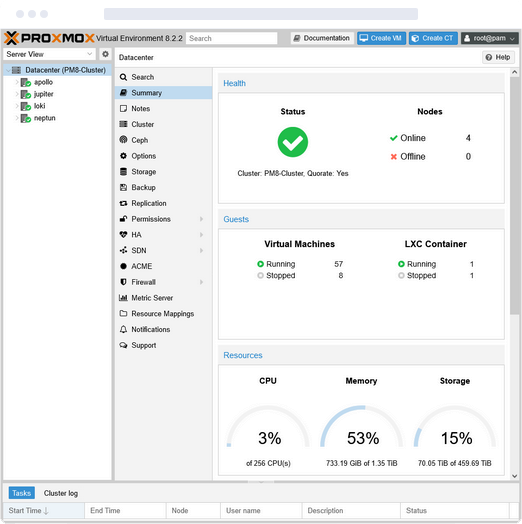Click the Create CT button

point(433,38)
